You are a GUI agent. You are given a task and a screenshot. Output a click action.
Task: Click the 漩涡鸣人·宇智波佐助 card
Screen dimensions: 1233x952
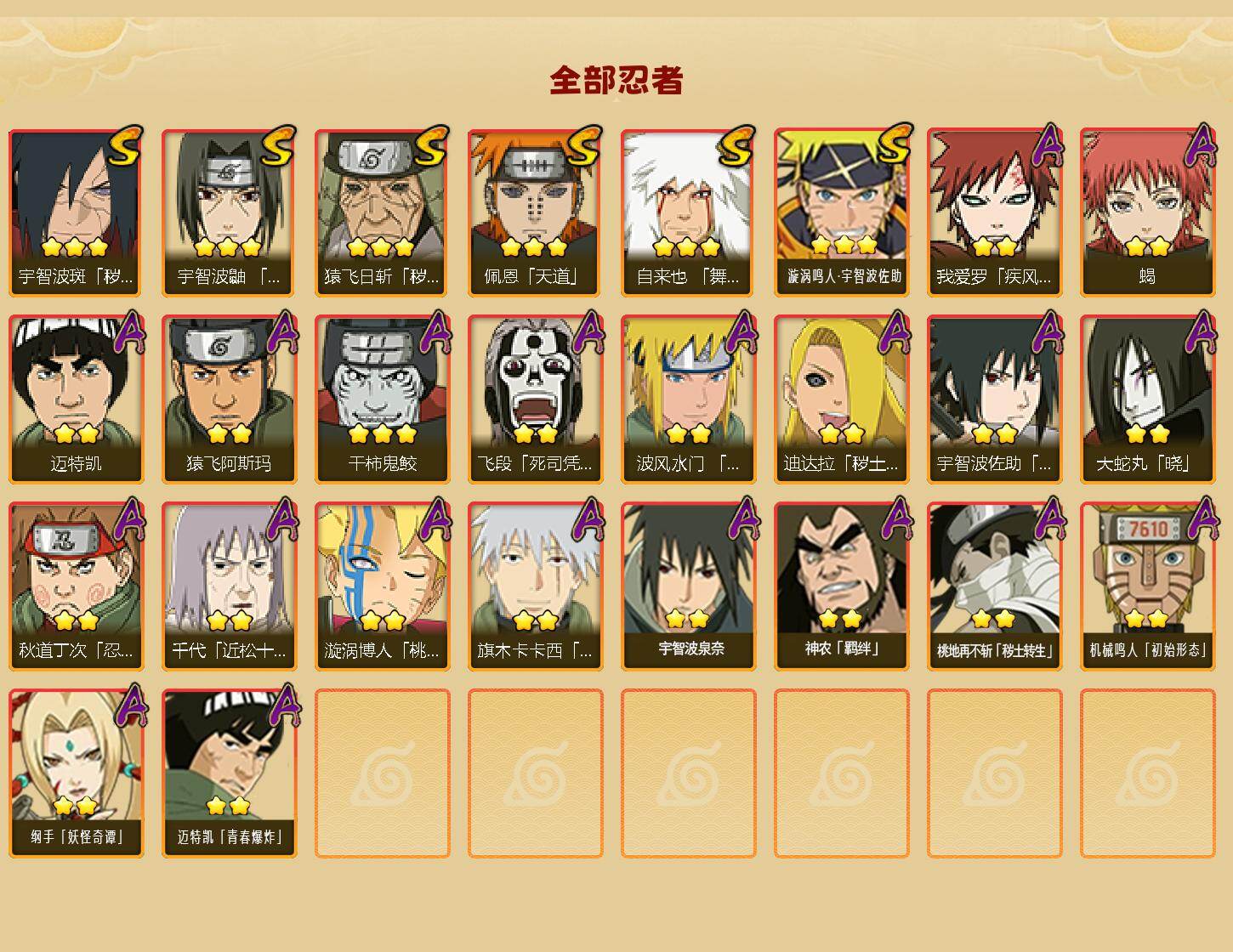841,212
